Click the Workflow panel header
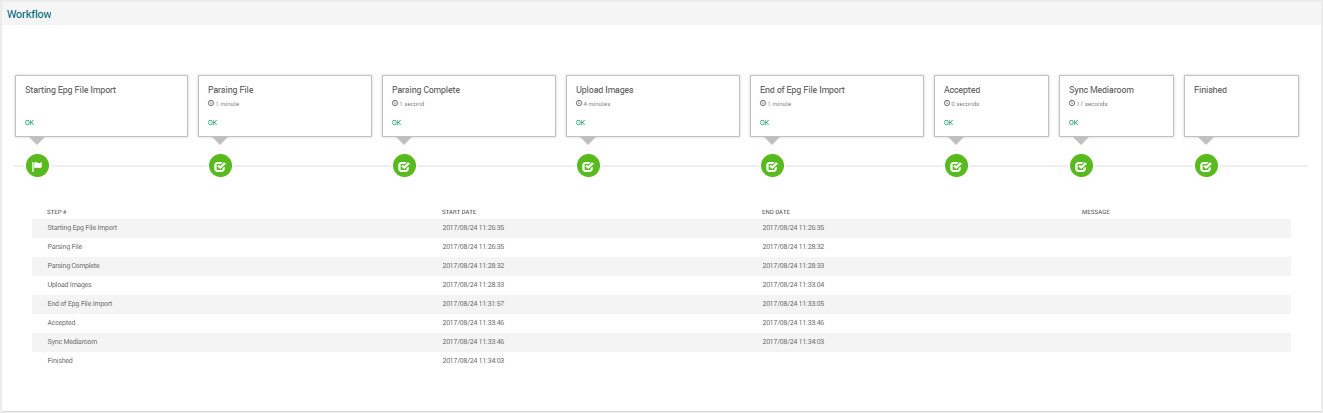The height and width of the screenshot is (413, 1323). click(x=30, y=14)
